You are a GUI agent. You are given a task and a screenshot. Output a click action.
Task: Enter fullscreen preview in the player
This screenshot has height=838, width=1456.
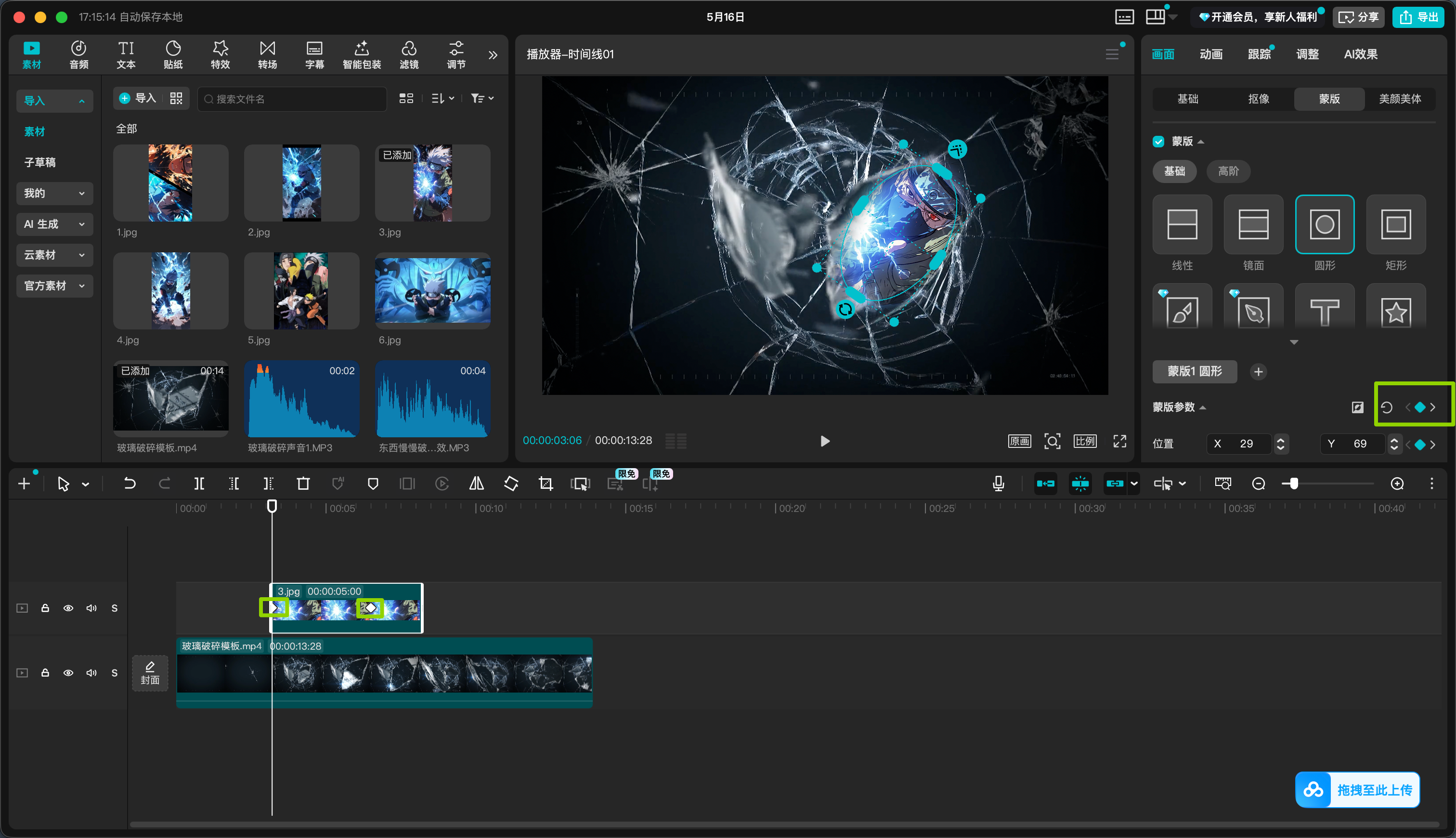click(1119, 442)
